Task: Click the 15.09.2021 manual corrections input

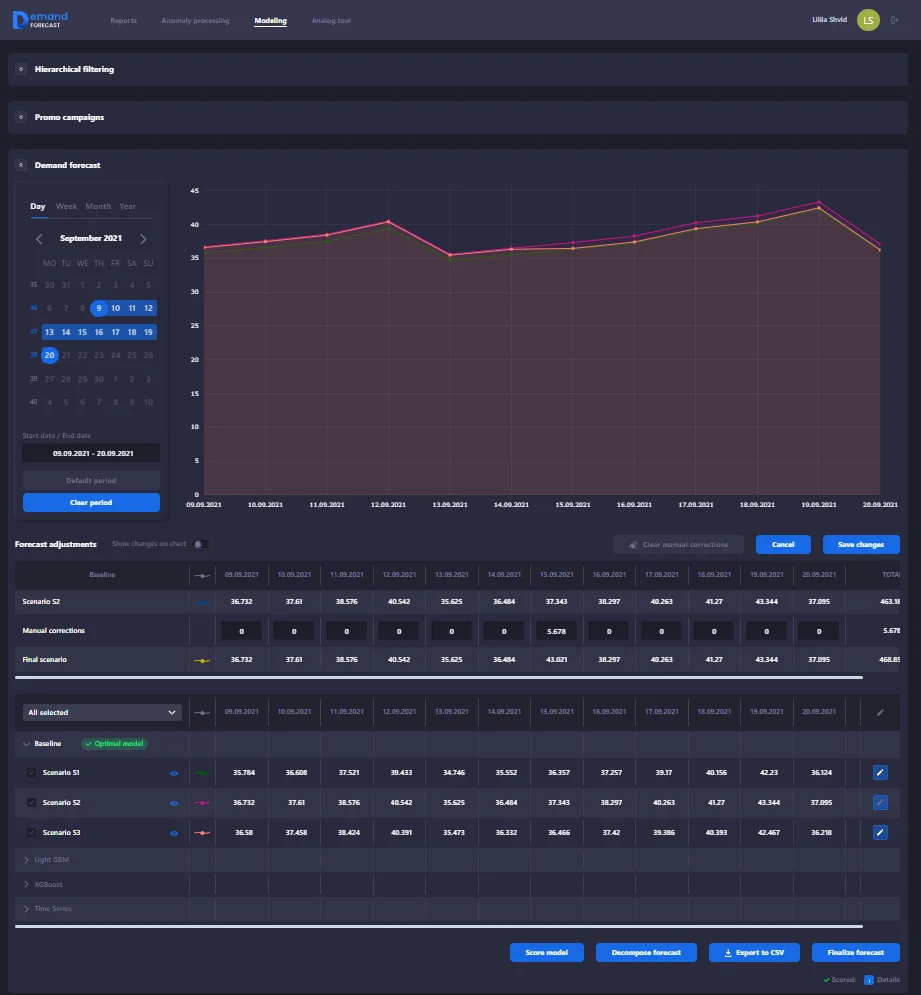Action: 556,631
